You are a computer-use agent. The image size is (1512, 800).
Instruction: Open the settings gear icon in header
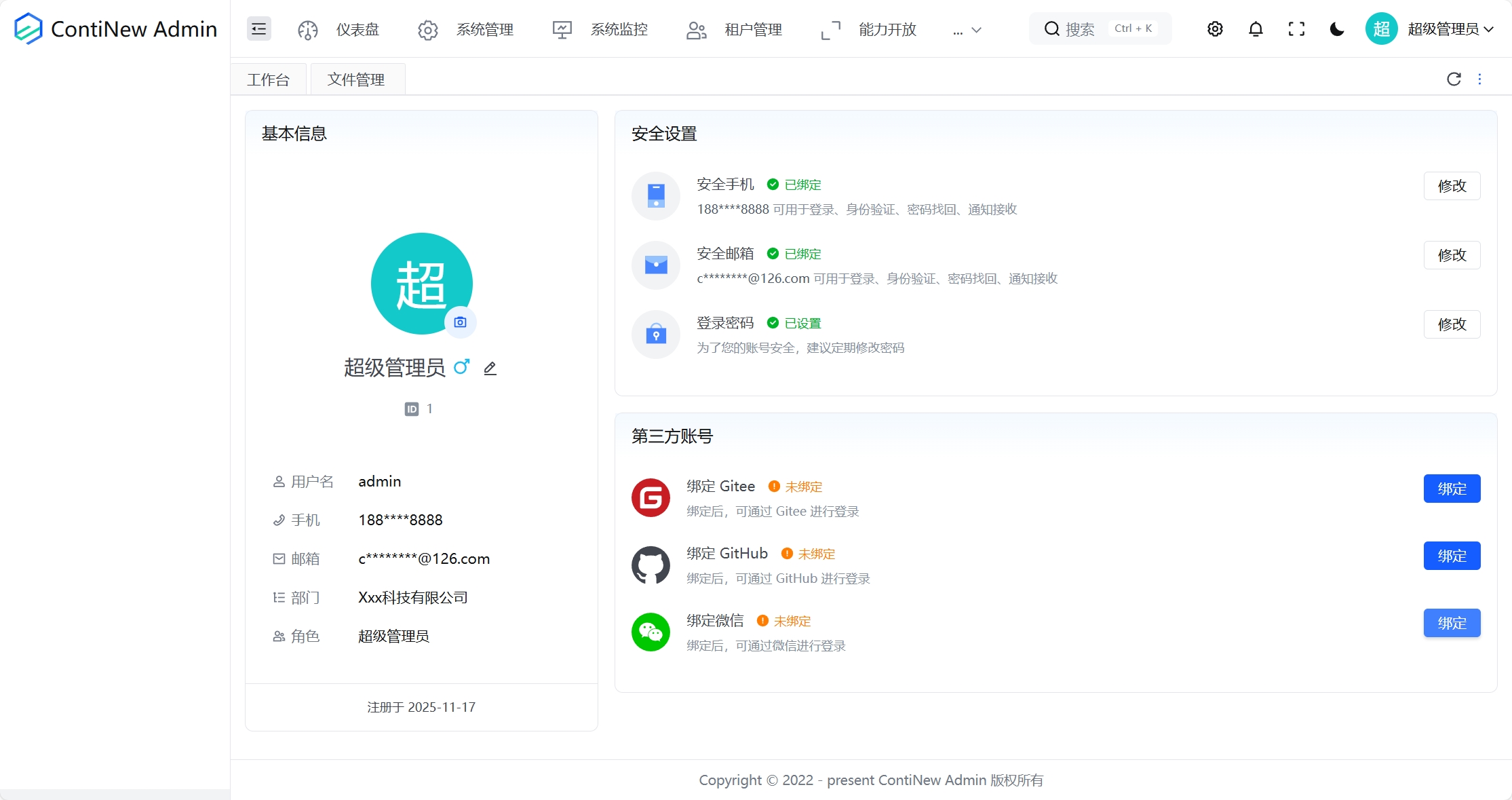click(1215, 29)
